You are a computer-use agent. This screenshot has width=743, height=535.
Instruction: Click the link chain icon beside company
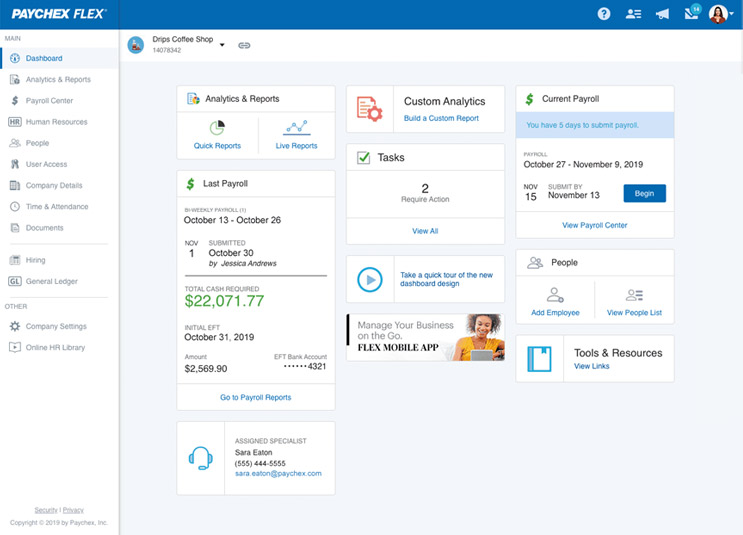(x=244, y=45)
